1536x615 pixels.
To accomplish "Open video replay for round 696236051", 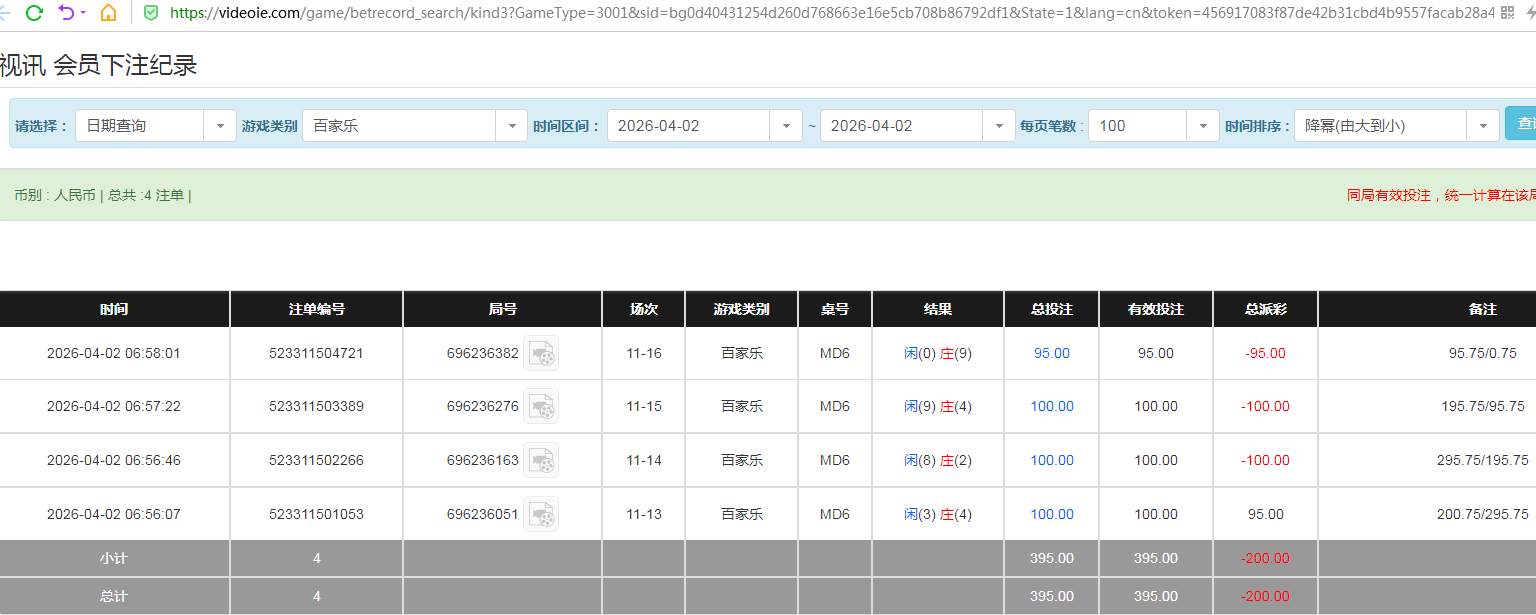I will tap(540, 513).
